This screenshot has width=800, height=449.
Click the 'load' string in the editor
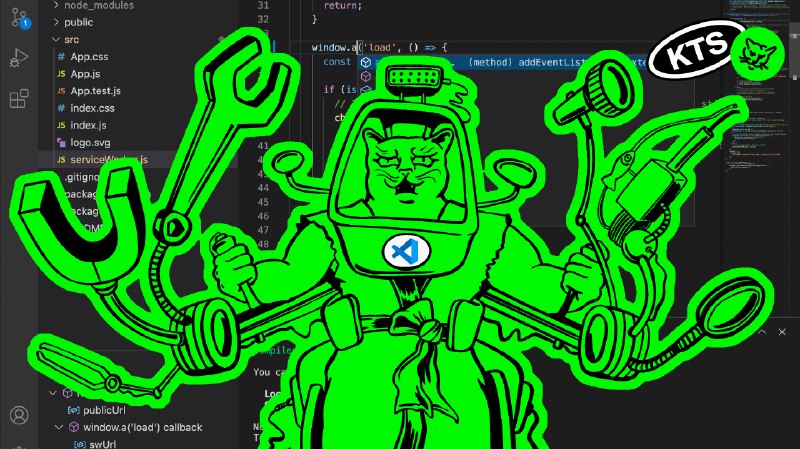(x=379, y=47)
